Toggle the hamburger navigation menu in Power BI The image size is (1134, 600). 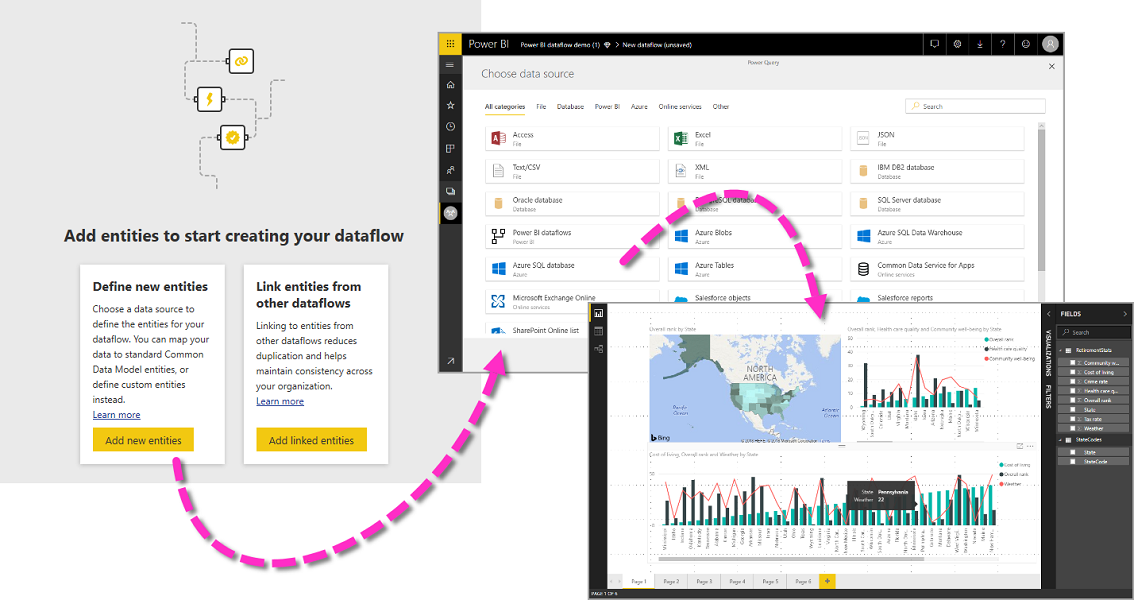click(450, 65)
